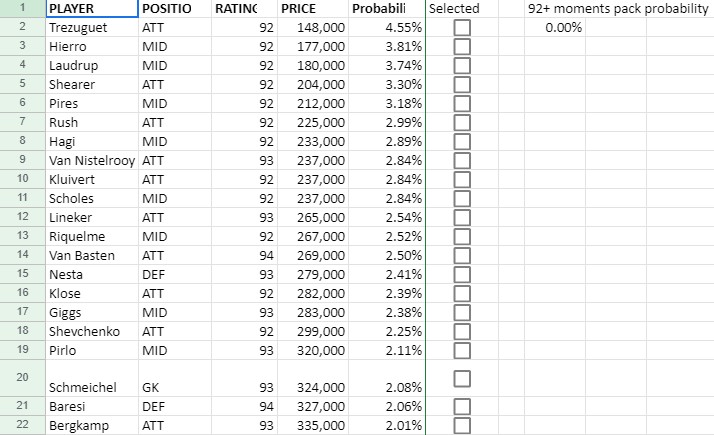The width and height of the screenshot is (714, 435).
Task: Click the 92+ moments pack probability header
Action: tap(617, 8)
